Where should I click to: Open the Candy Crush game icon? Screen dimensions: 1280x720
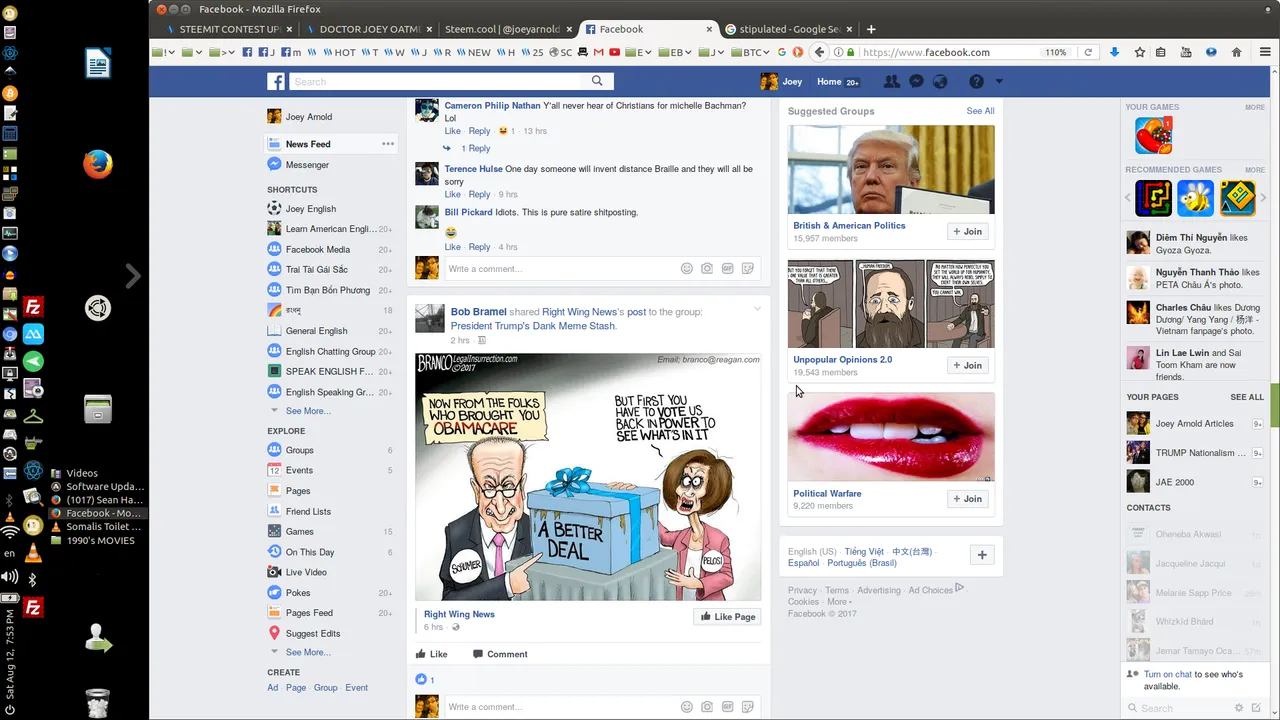(1153, 135)
